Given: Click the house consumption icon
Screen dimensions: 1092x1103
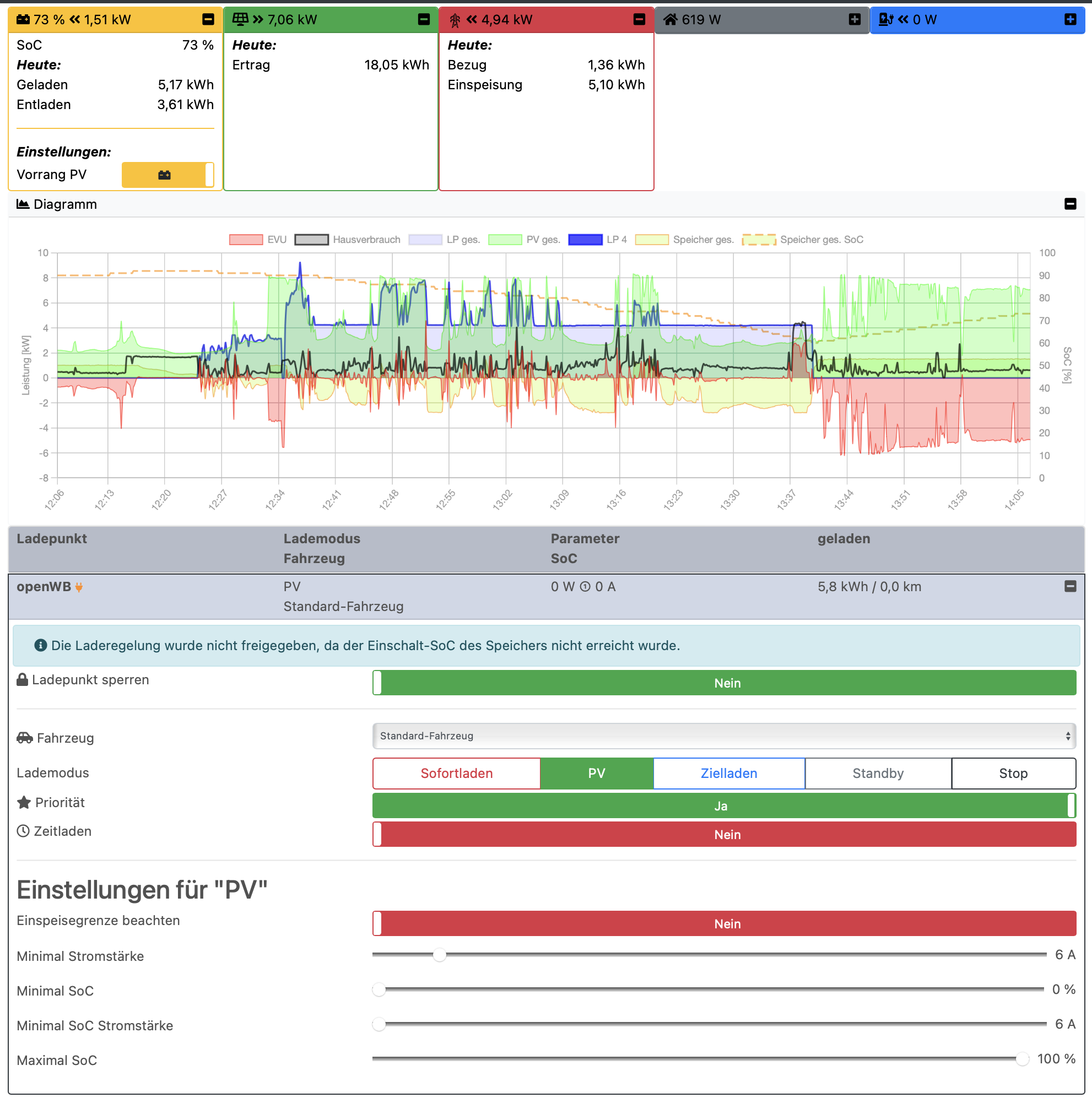Looking at the screenshot, I should pos(670,19).
